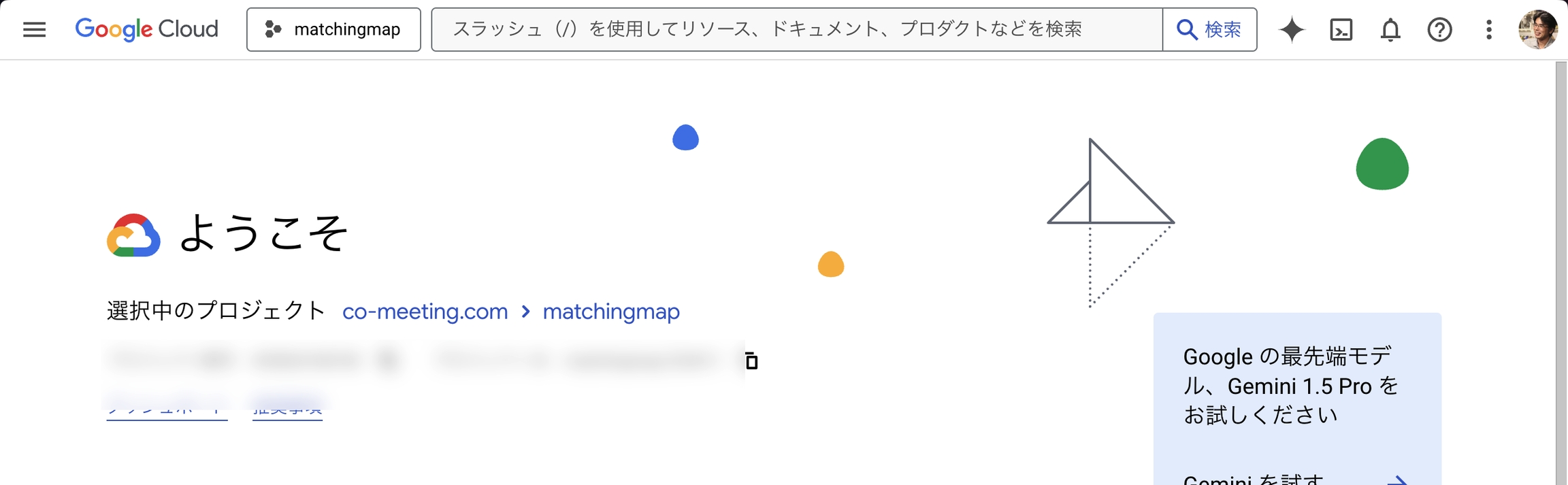Screen dimensions: 1568x485
Task: Activate Cloud Shell terminal icon
Action: (x=1341, y=29)
